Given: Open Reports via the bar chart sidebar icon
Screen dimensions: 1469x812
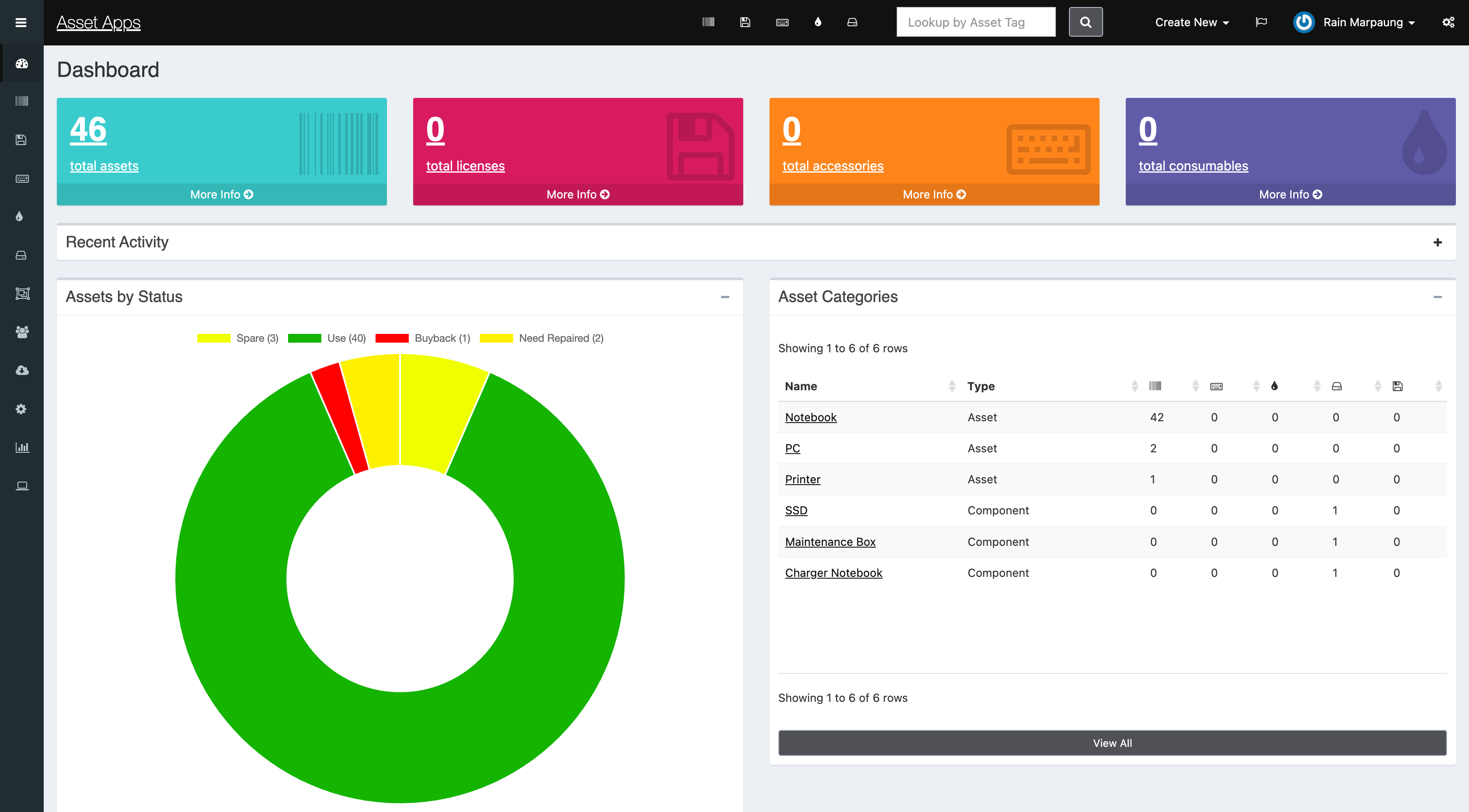Looking at the screenshot, I should [x=22, y=447].
